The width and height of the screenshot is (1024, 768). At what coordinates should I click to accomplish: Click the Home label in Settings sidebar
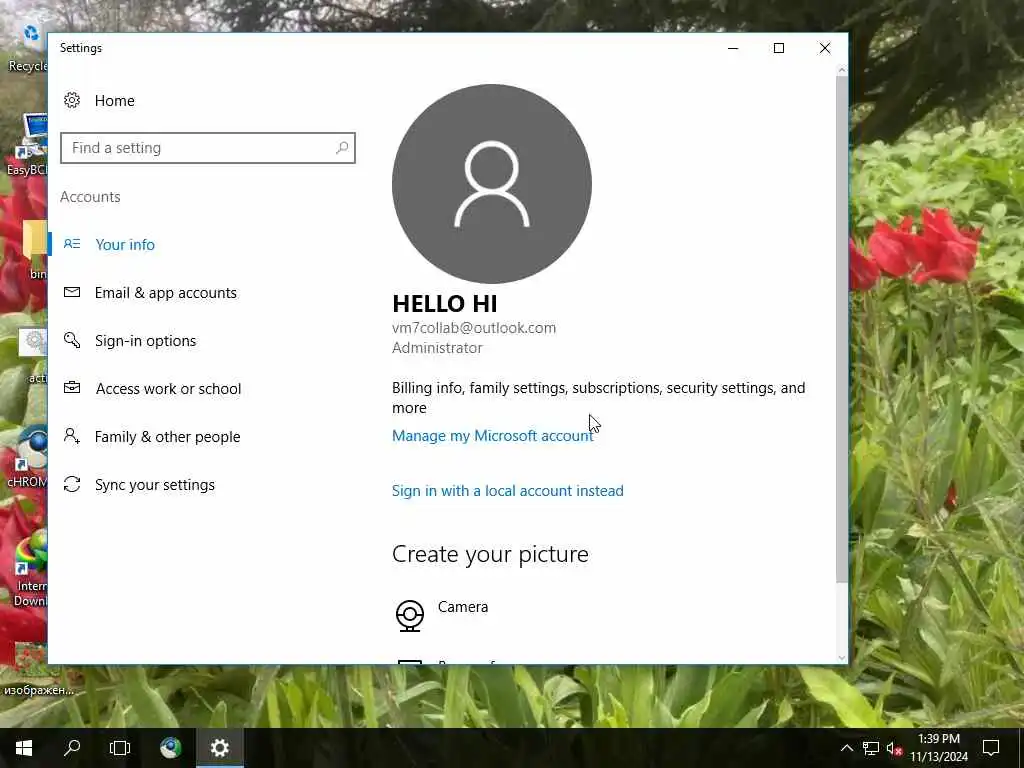pyautogui.click(x=114, y=101)
